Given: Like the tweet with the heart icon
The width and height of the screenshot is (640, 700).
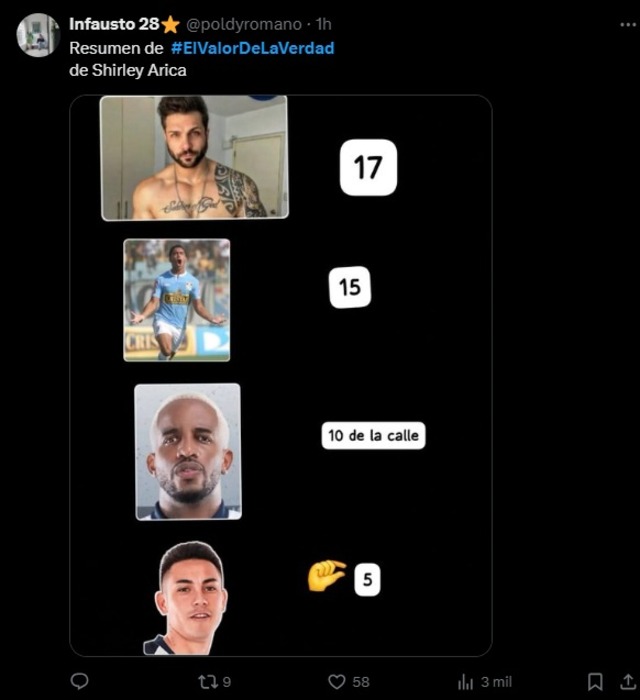Looking at the screenshot, I should (x=337, y=682).
